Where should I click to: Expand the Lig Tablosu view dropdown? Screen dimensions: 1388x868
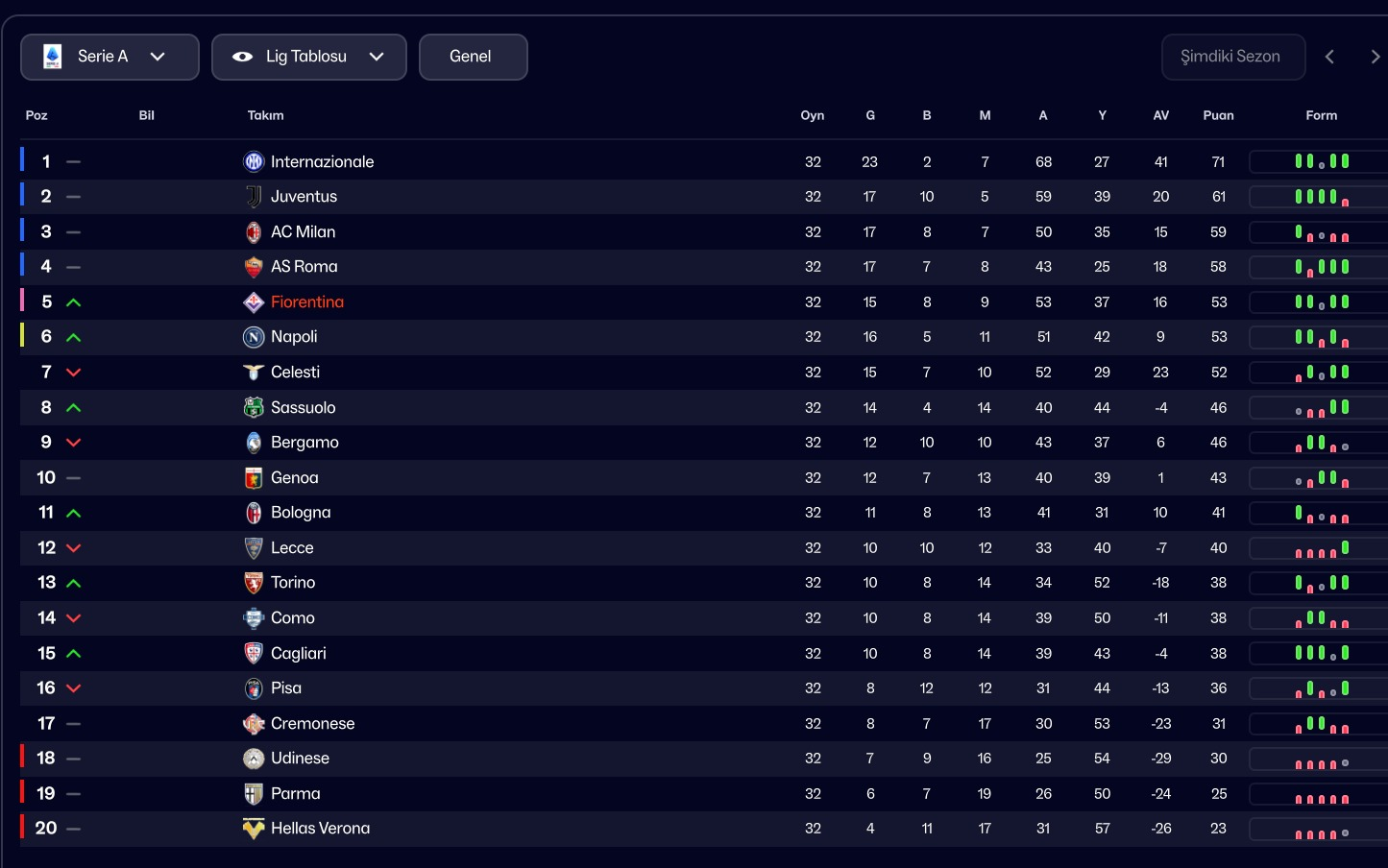(x=308, y=57)
